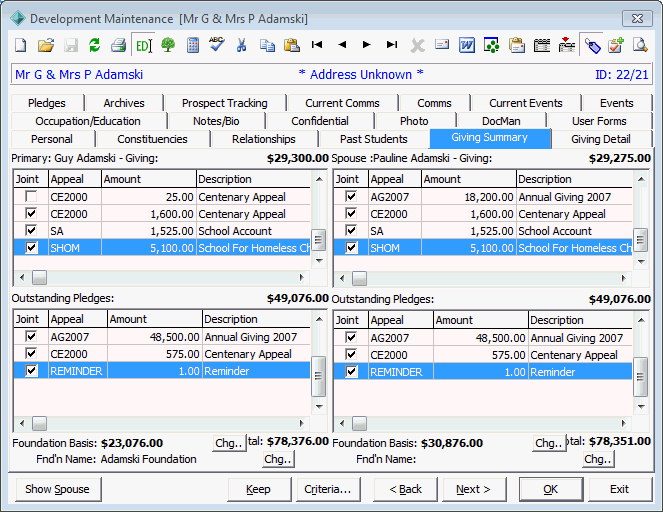Click Amount column header in primary giving grid
This screenshot has width=663, height=512.
point(149,179)
